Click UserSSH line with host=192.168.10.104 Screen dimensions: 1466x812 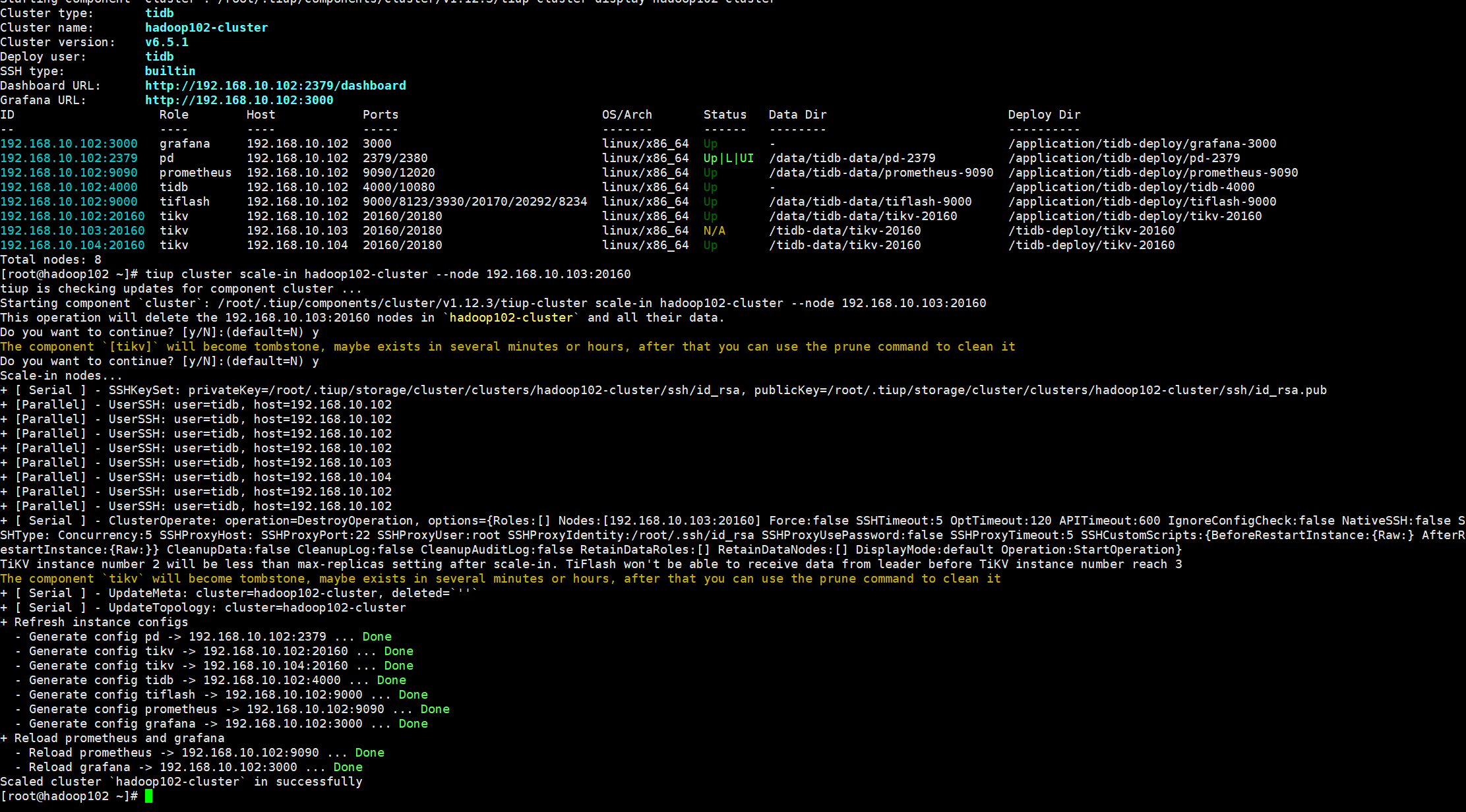(196, 477)
